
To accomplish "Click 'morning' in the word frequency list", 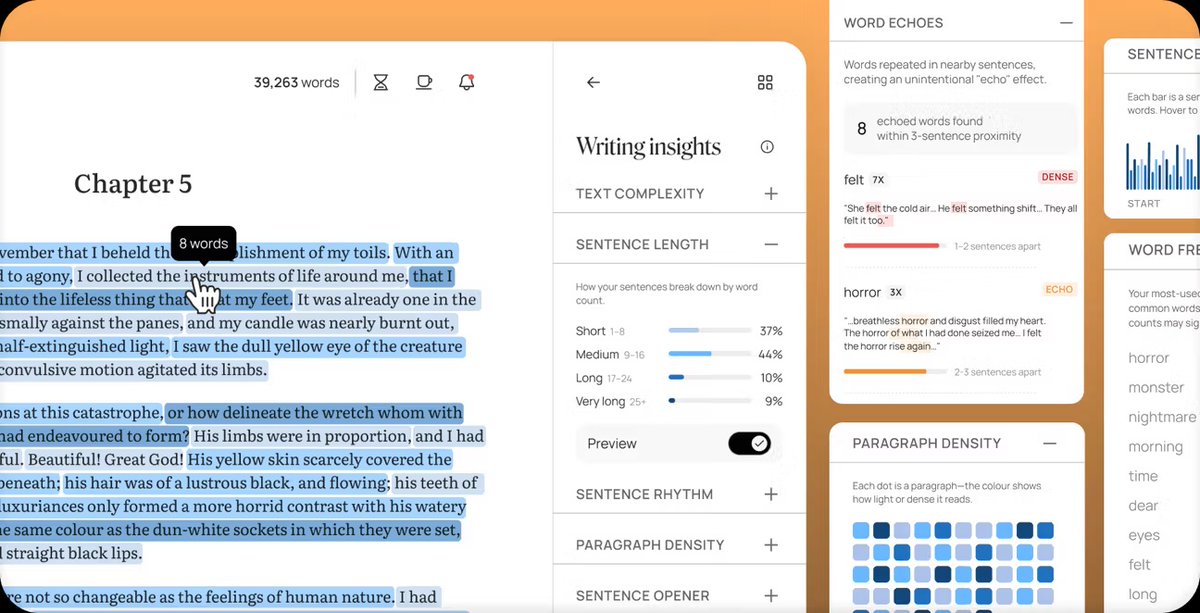I will pos(1155,447).
